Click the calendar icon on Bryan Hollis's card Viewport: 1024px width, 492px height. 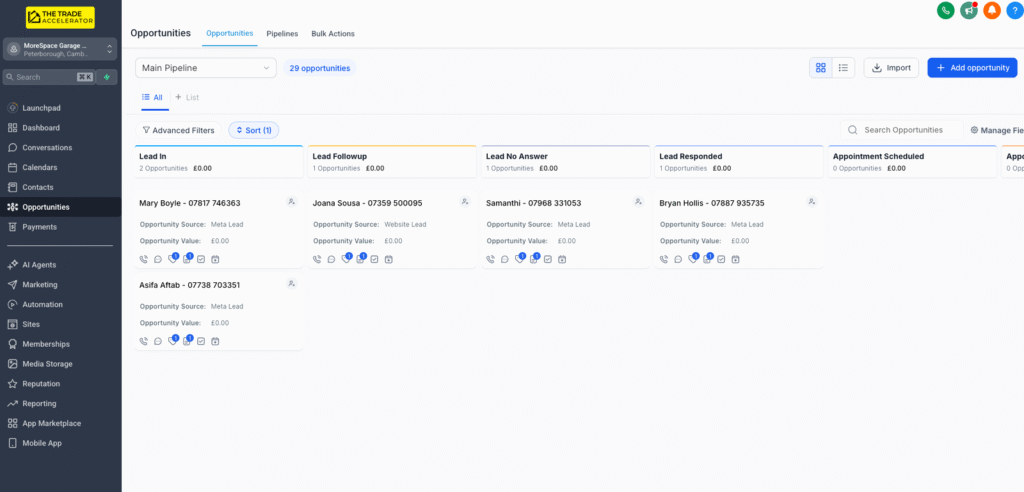point(735,259)
